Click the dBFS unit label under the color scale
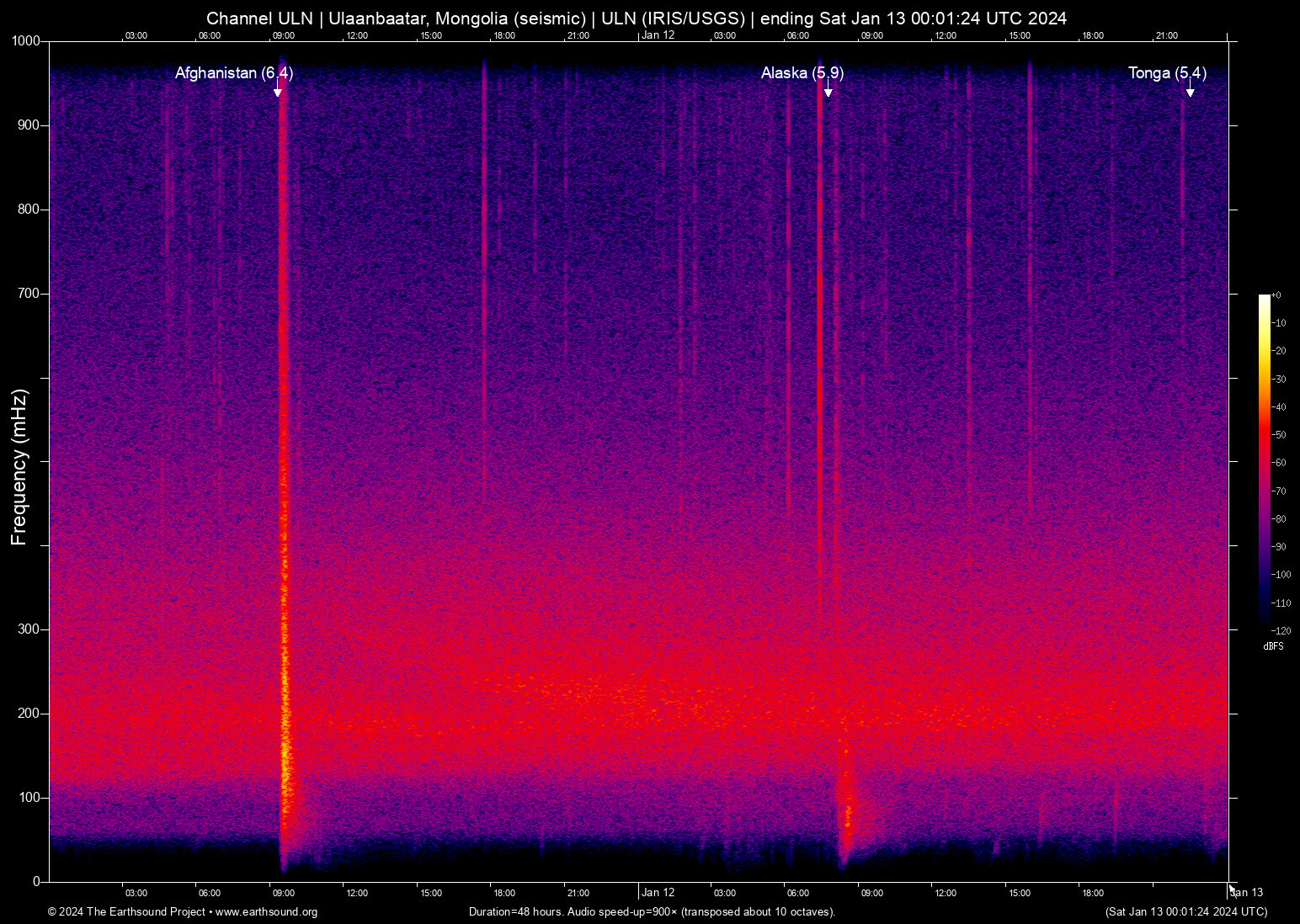The image size is (1300, 924). coord(1273,646)
